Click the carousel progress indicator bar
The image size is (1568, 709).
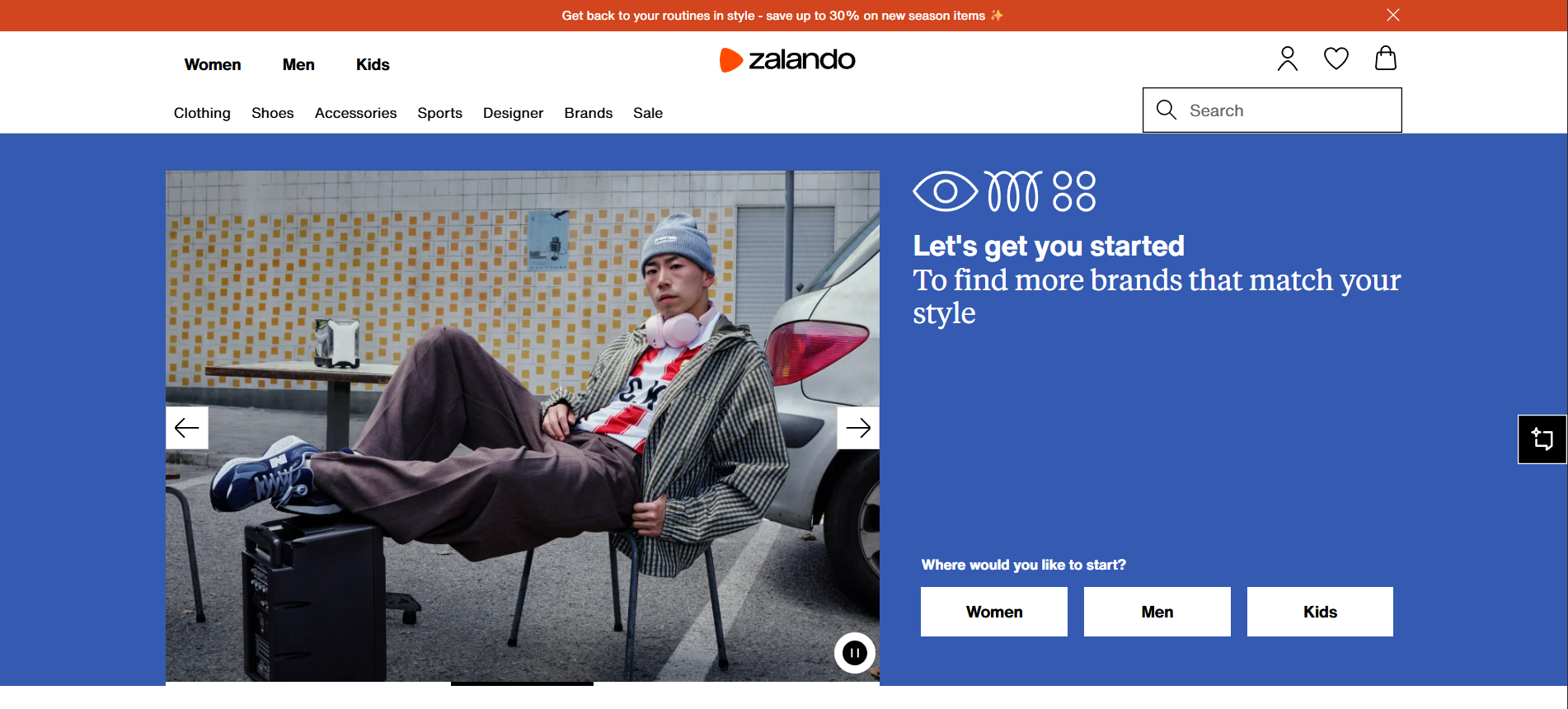click(522, 683)
